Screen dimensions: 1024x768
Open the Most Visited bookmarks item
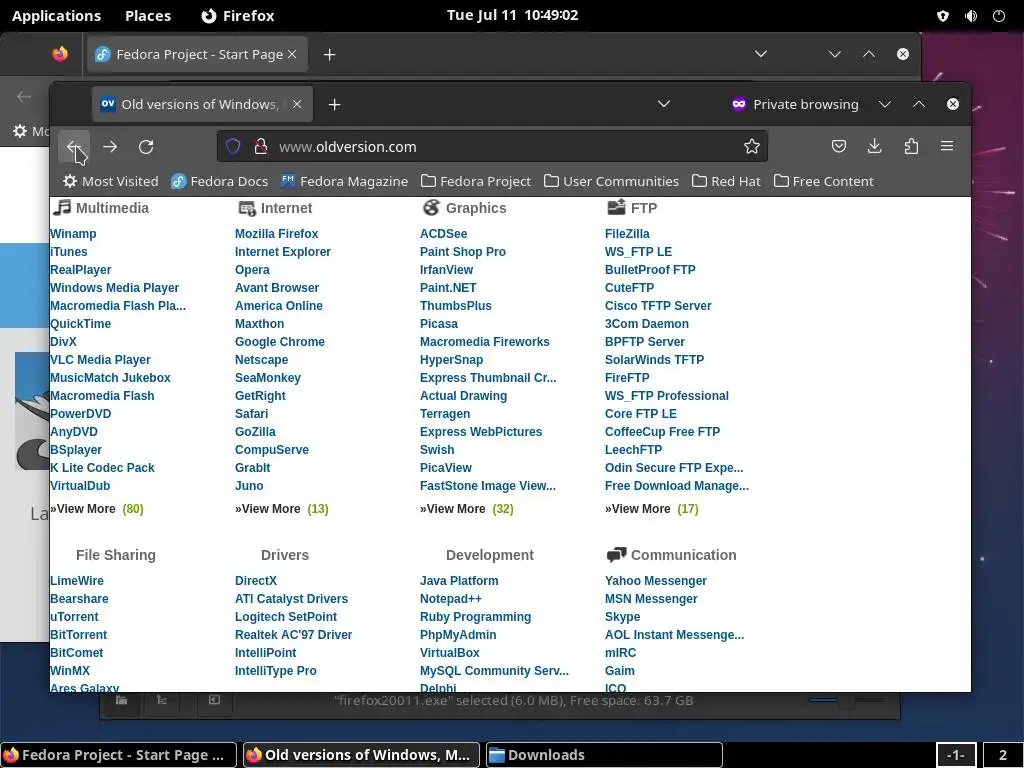(x=110, y=181)
